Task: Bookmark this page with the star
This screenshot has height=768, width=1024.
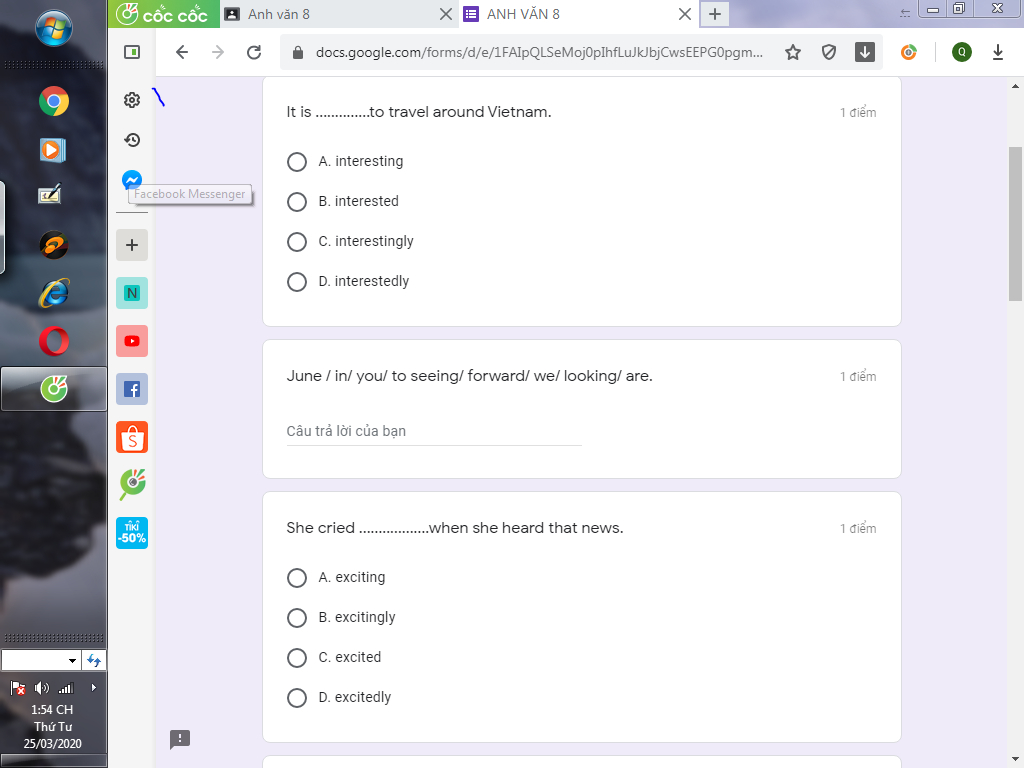Action: pos(793,52)
